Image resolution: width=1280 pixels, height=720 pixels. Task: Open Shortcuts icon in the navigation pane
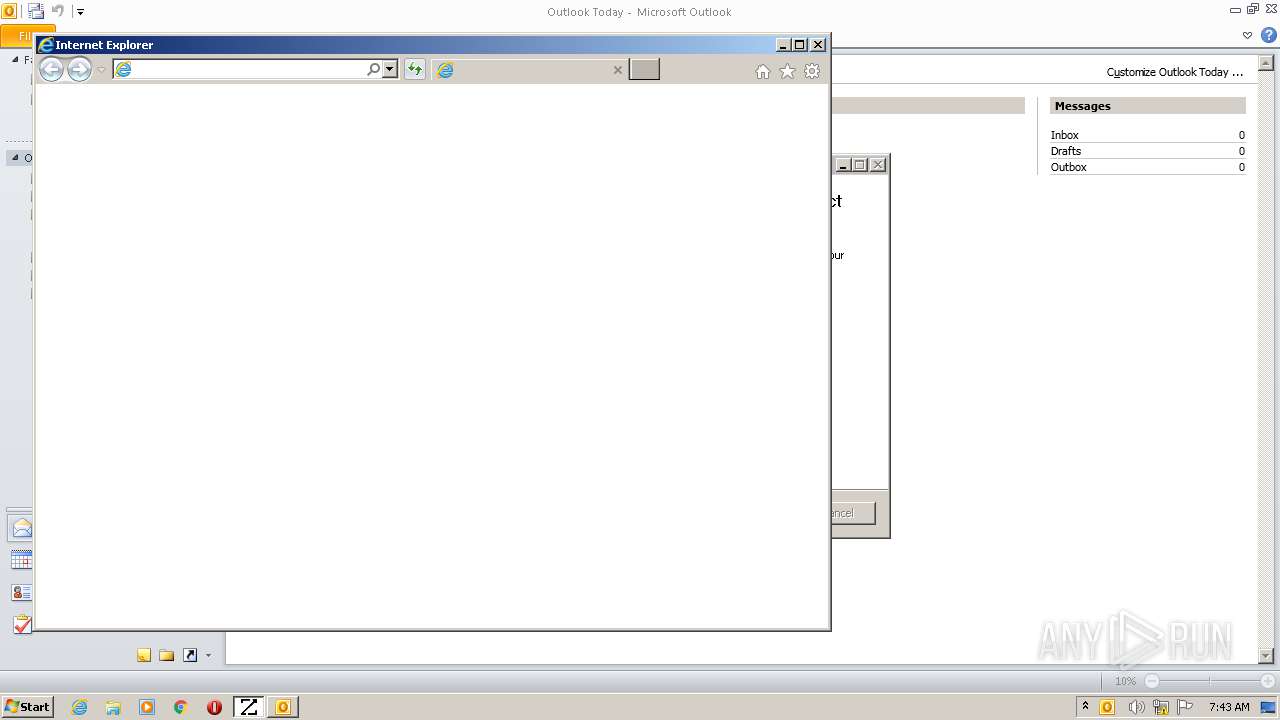click(190, 655)
